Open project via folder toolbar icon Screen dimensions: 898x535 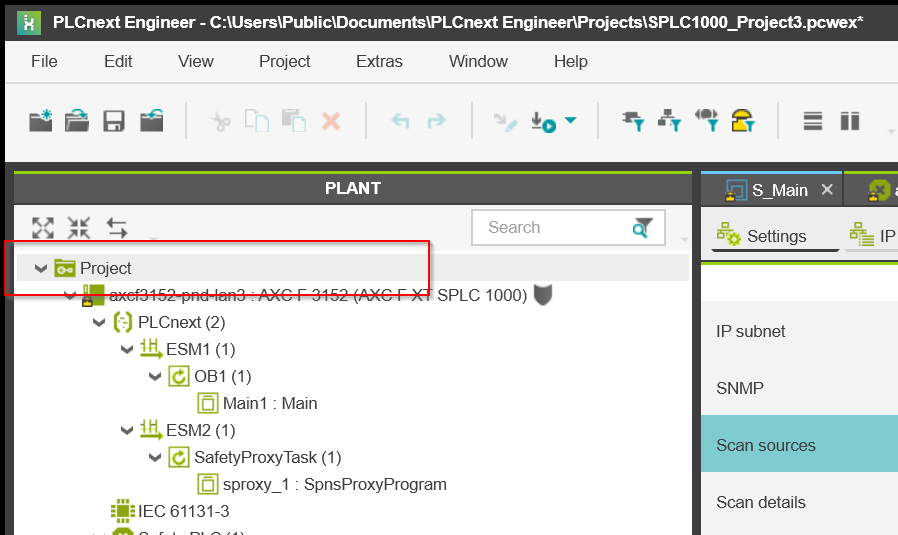coord(77,121)
